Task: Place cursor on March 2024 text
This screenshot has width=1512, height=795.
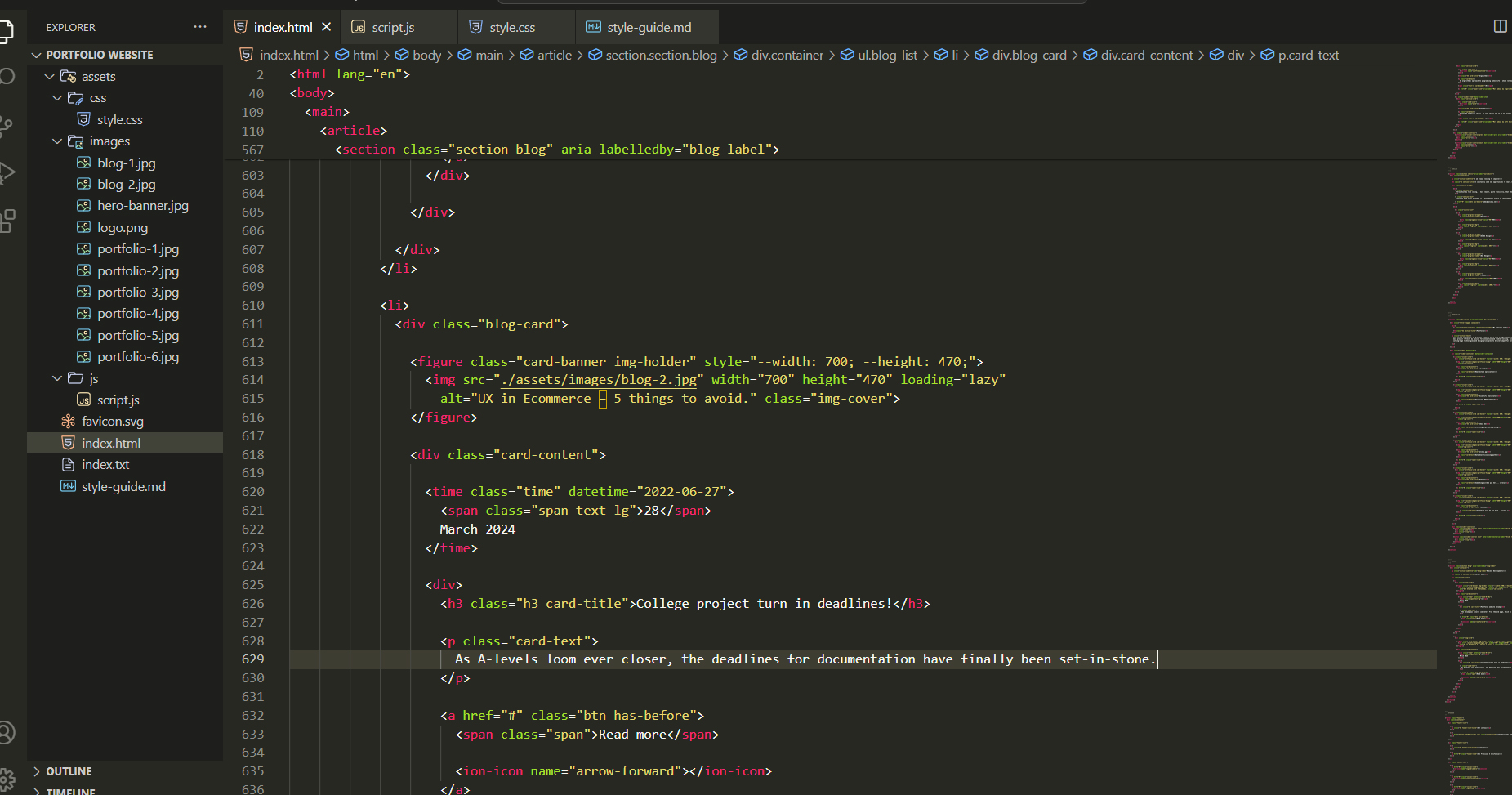Action: 478,529
